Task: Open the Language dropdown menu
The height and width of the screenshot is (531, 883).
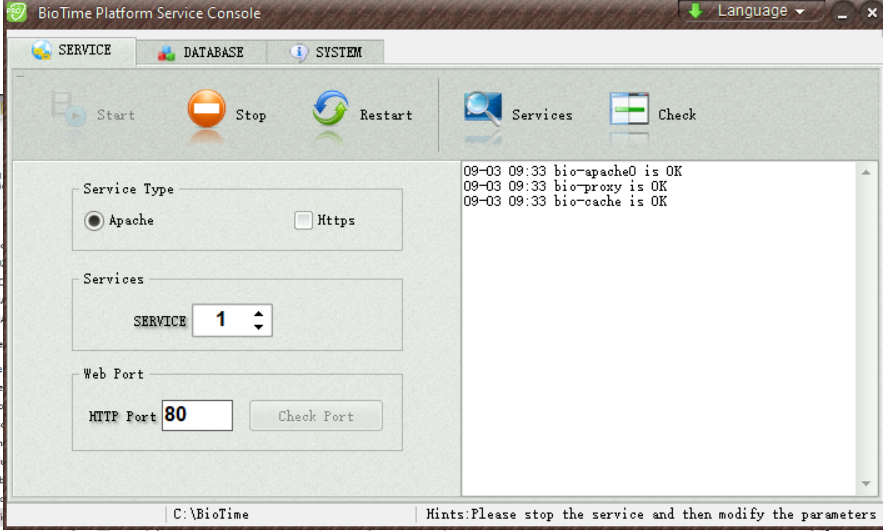Action: pyautogui.click(x=752, y=11)
